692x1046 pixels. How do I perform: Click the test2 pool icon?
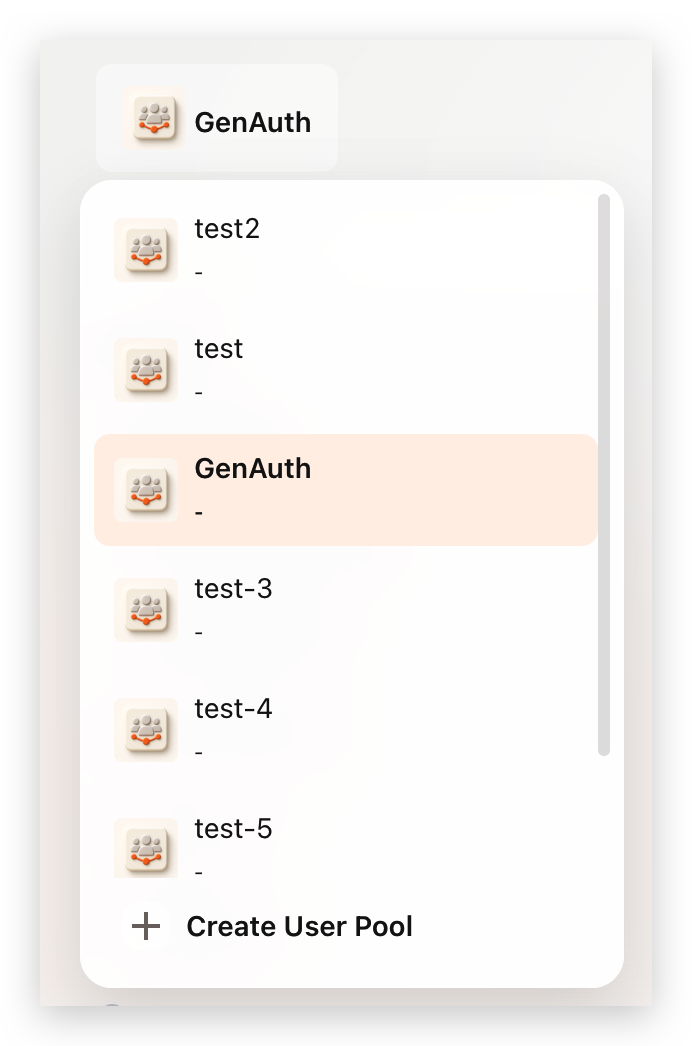(x=146, y=250)
